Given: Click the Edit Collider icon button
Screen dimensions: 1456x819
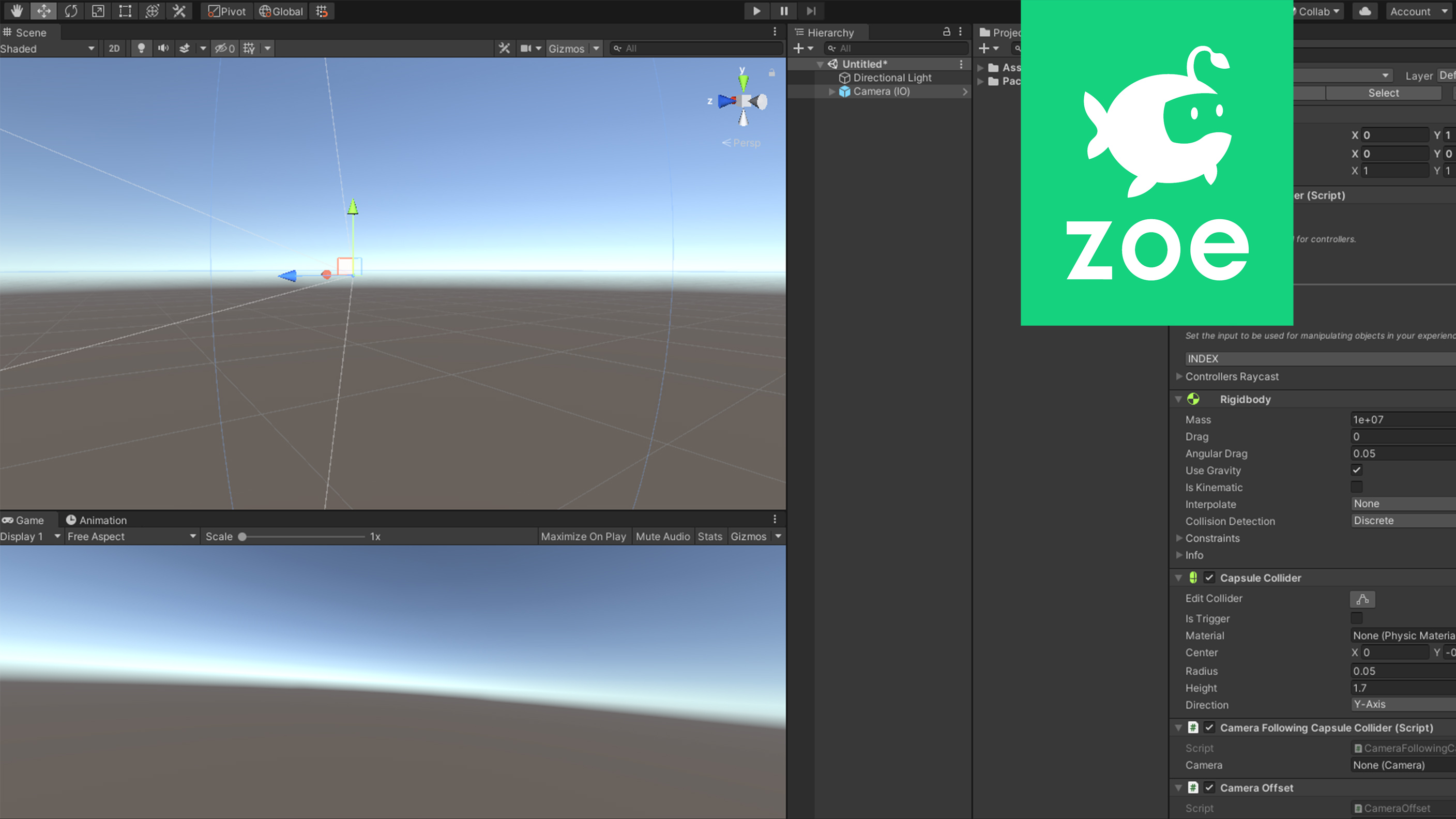Looking at the screenshot, I should pyautogui.click(x=1362, y=599).
